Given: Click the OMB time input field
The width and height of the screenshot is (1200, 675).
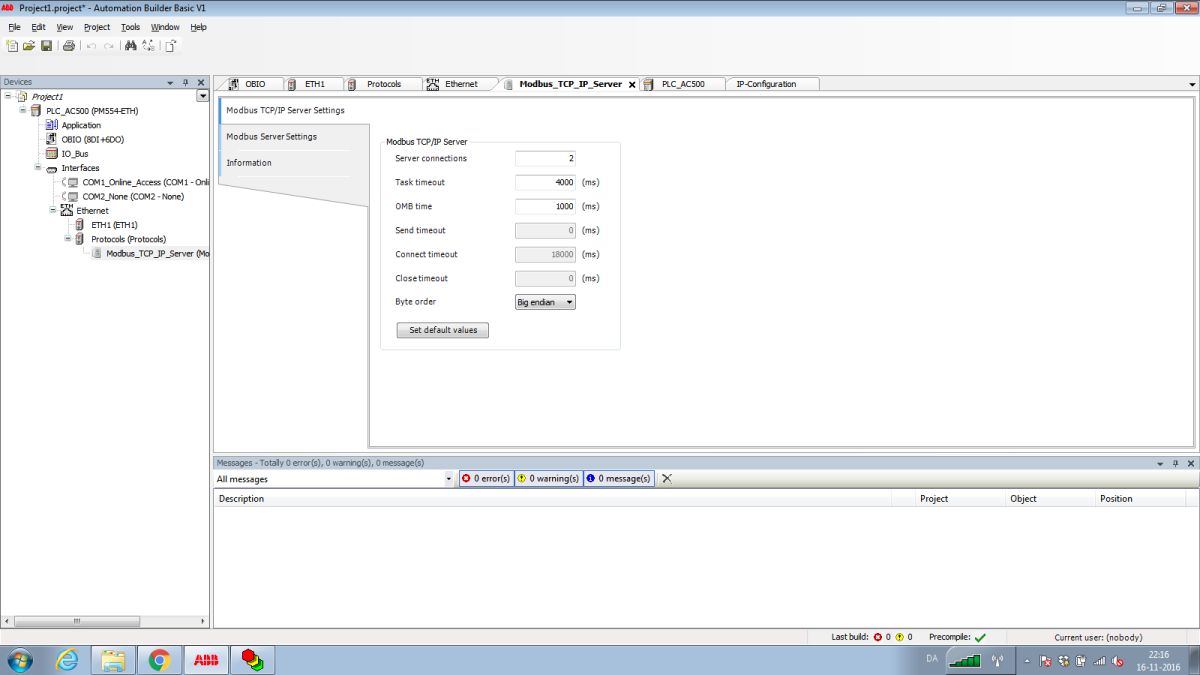Looking at the screenshot, I should pos(545,206).
